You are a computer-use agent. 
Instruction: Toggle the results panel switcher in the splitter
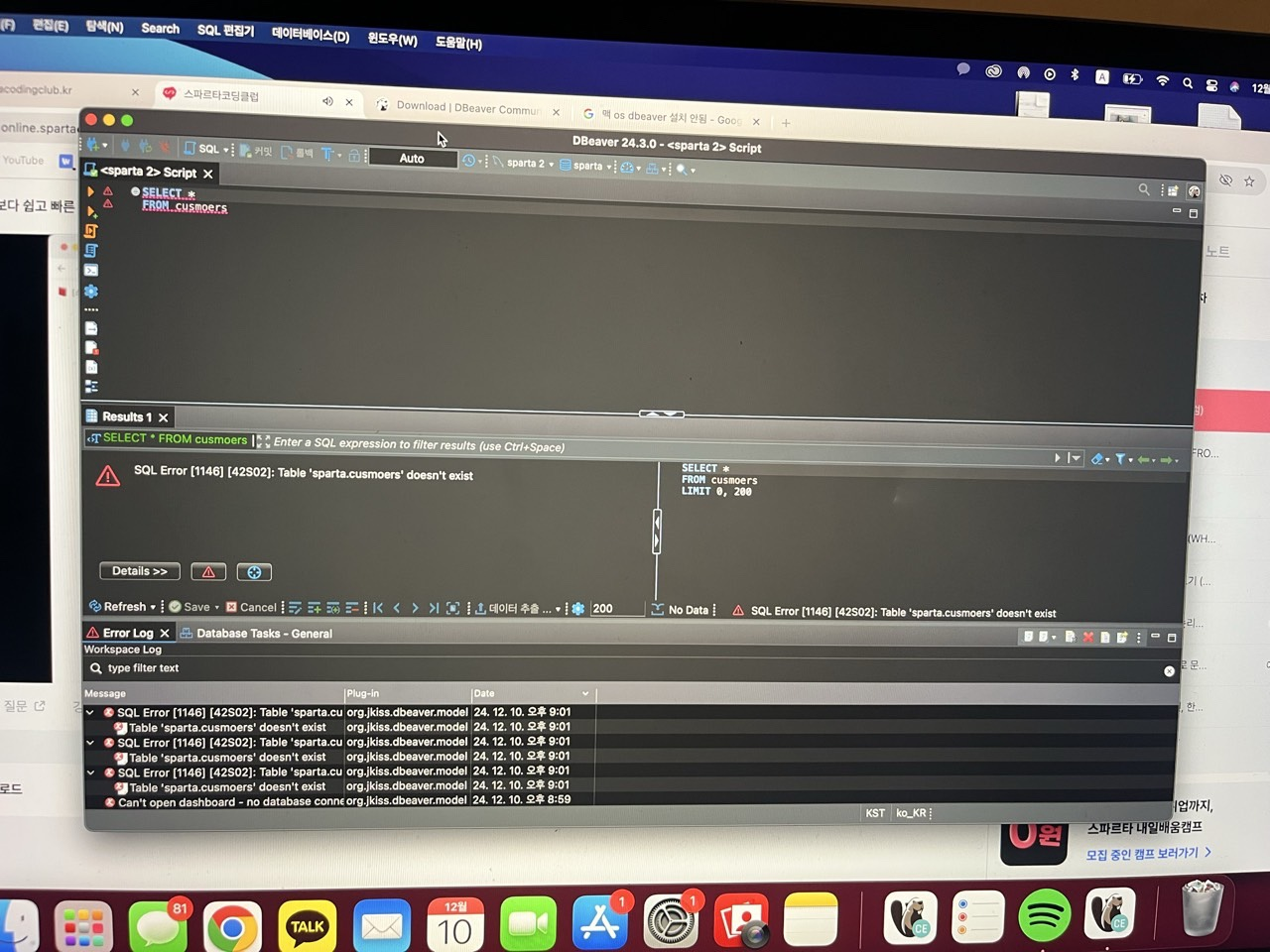coord(662,414)
